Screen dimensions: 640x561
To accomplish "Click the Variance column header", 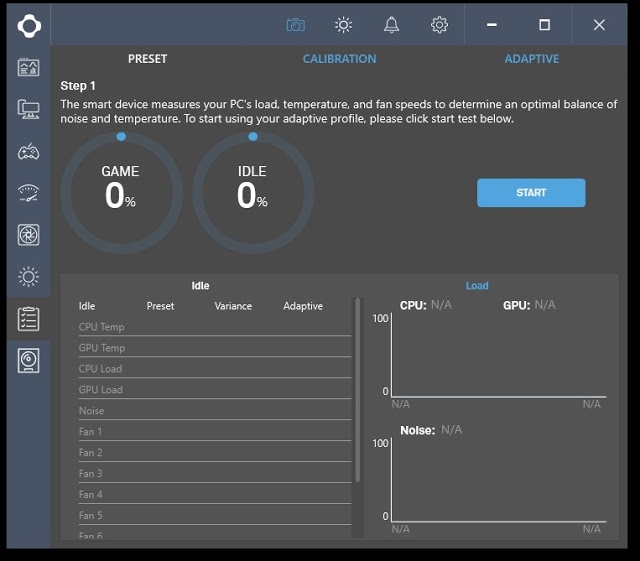I will pyautogui.click(x=233, y=306).
